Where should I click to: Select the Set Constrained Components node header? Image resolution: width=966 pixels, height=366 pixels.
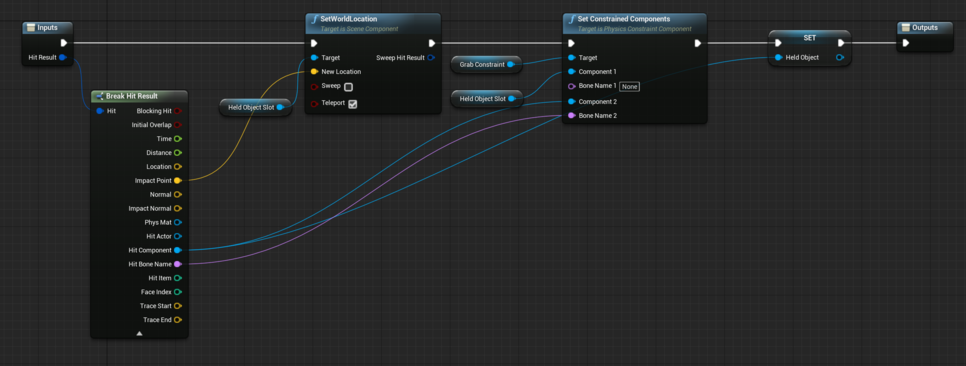[635, 23]
